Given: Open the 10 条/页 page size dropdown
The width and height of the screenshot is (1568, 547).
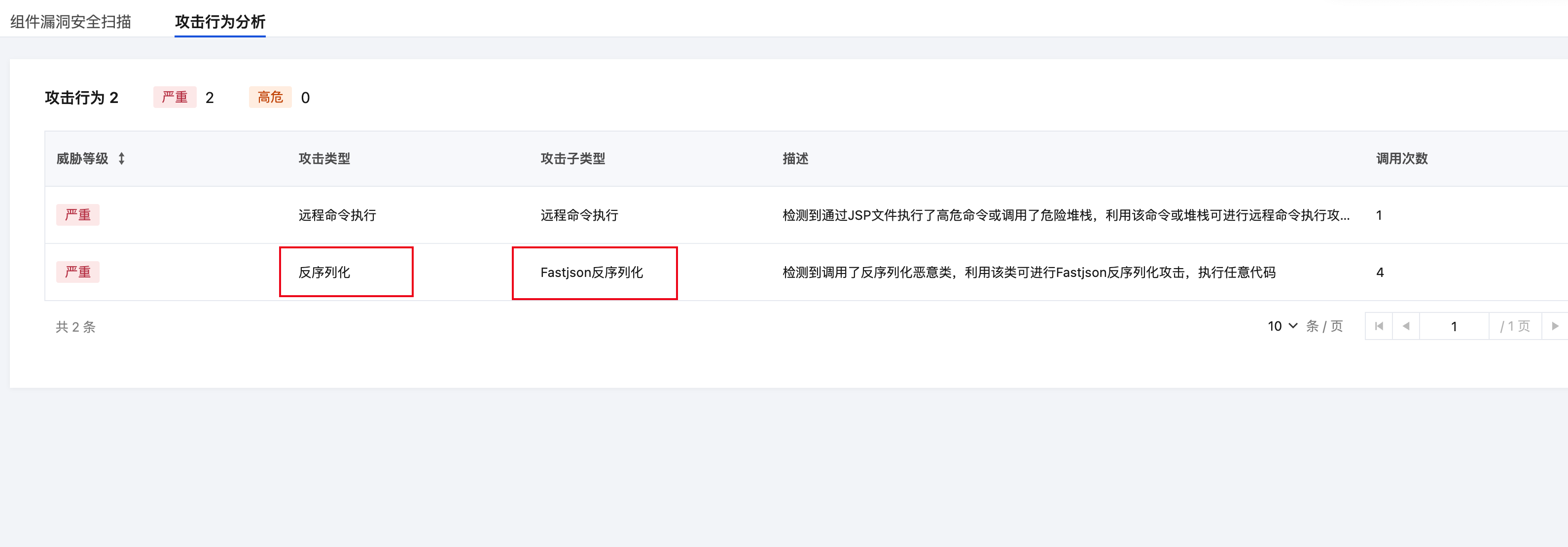Looking at the screenshot, I should 1283,326.
